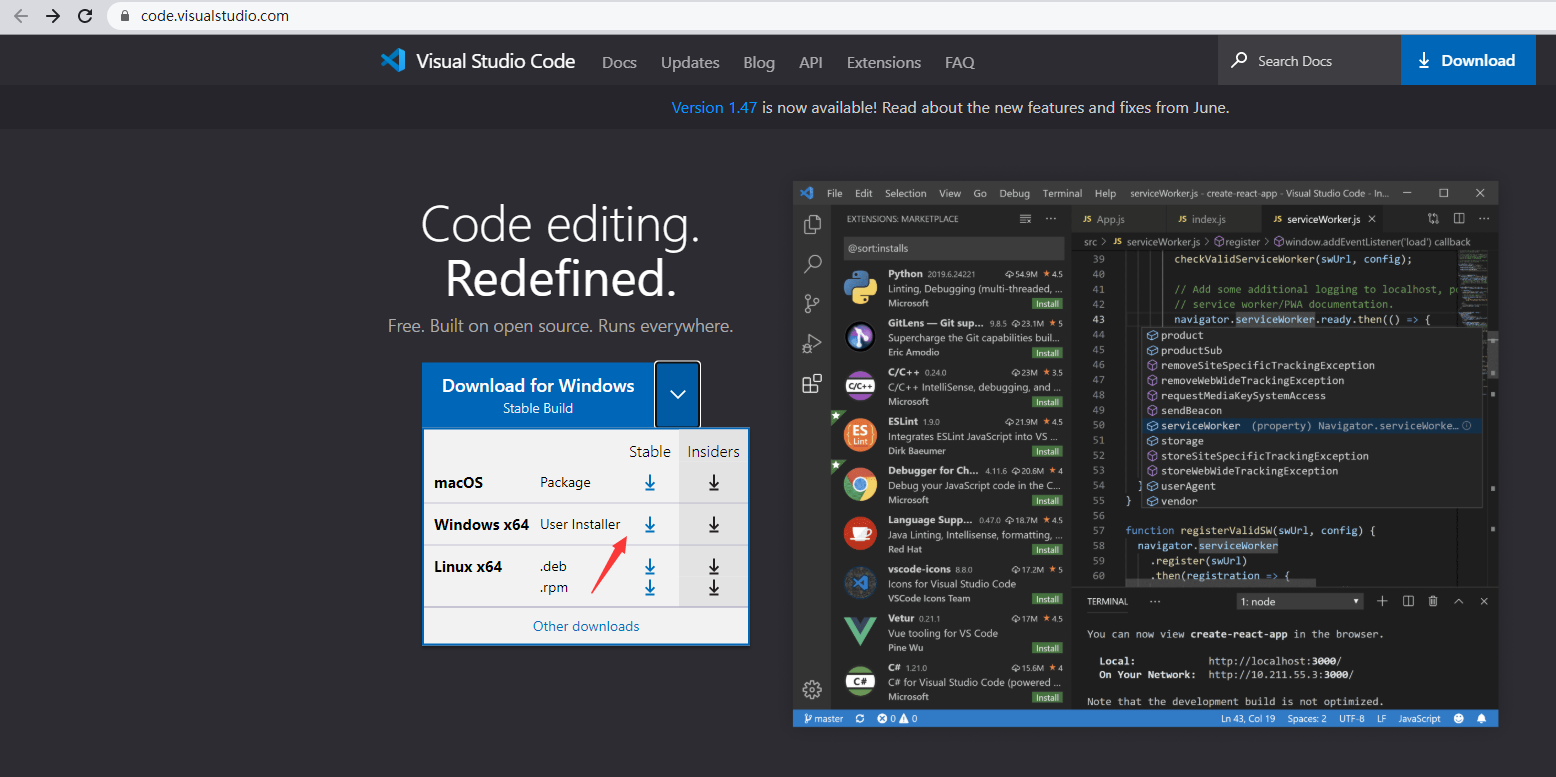The image size is (1556, 777).
Task: Open Run and Debug in the preview activity bar
Action: click(812, 344)
